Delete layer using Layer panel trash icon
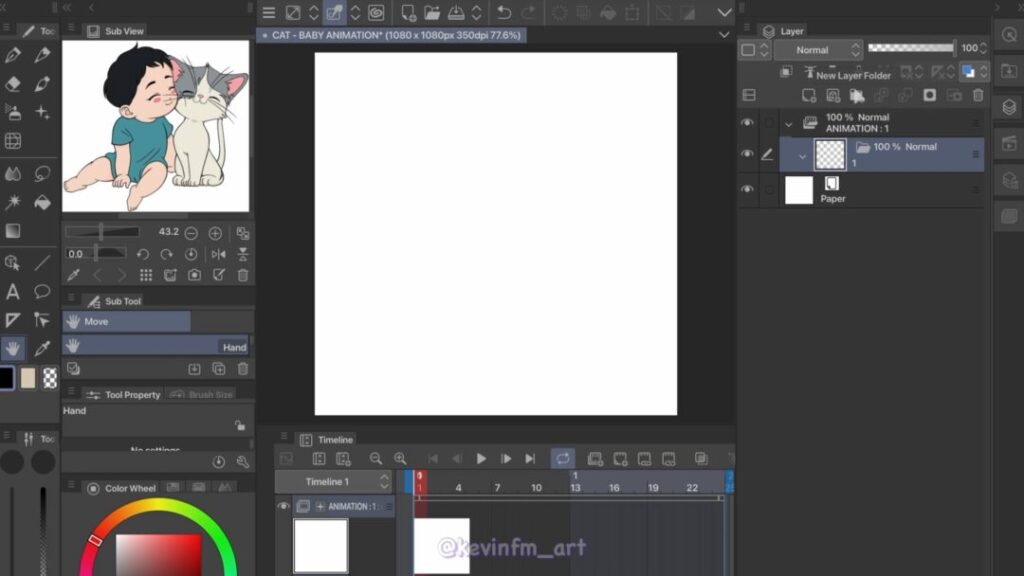Viewport: 1024px width, 576px height. [x=978, y=95]
